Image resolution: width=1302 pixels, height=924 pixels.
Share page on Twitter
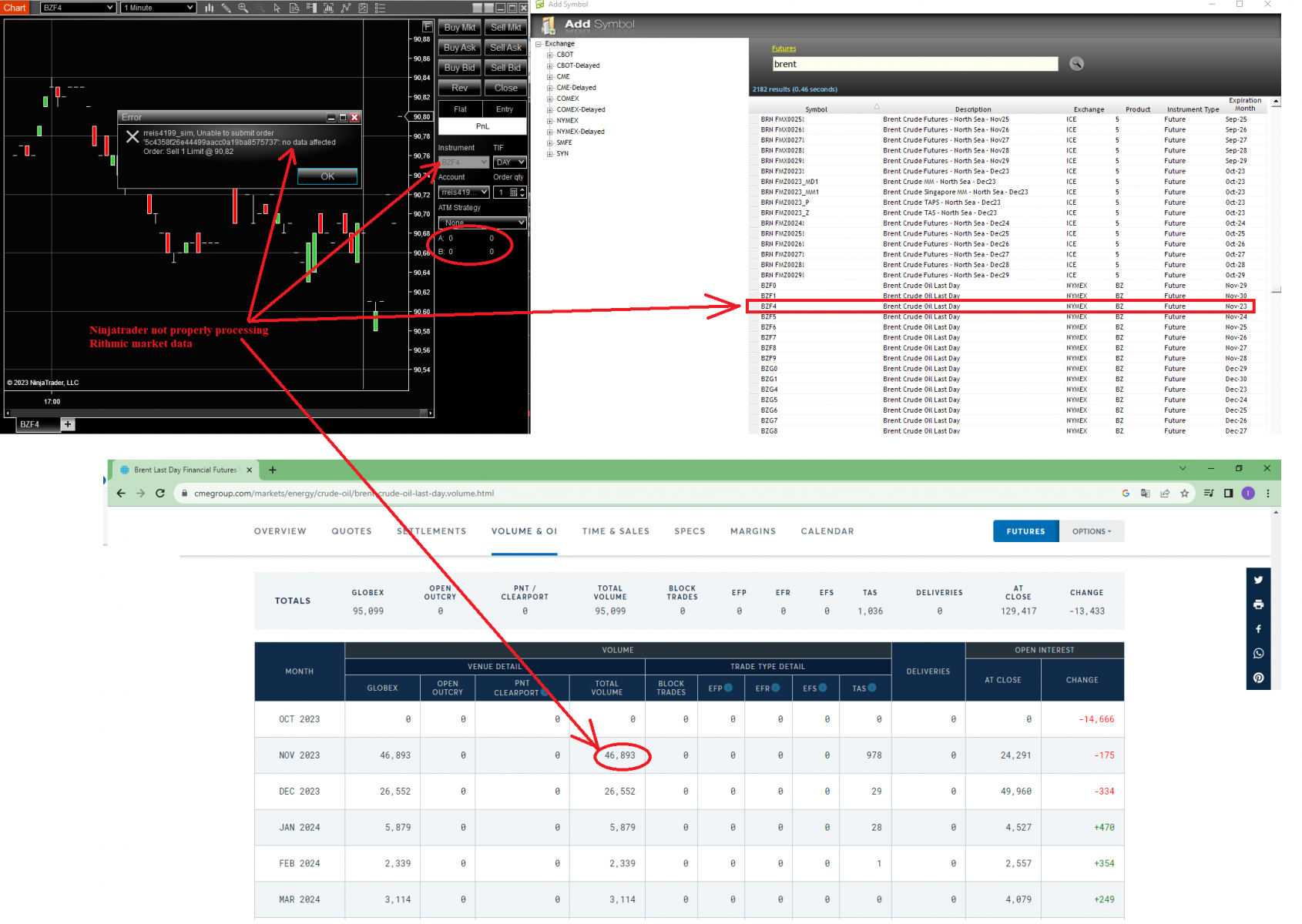click(x=1258, y=580)
